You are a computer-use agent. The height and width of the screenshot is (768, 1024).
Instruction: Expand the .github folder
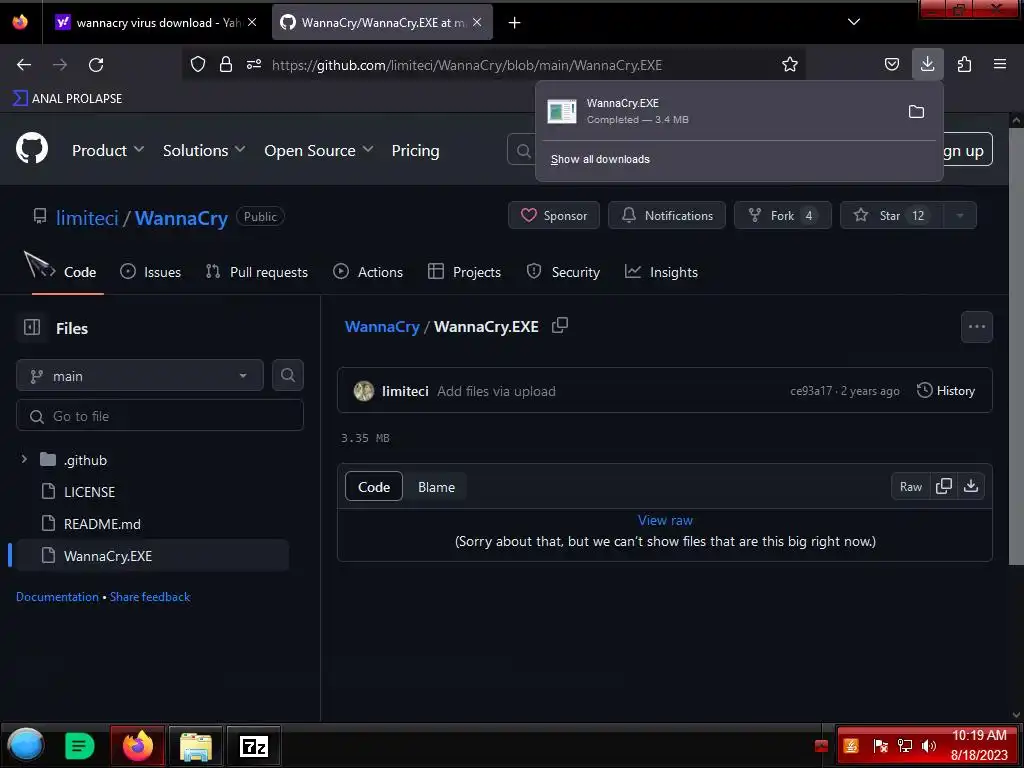(24, 459)
